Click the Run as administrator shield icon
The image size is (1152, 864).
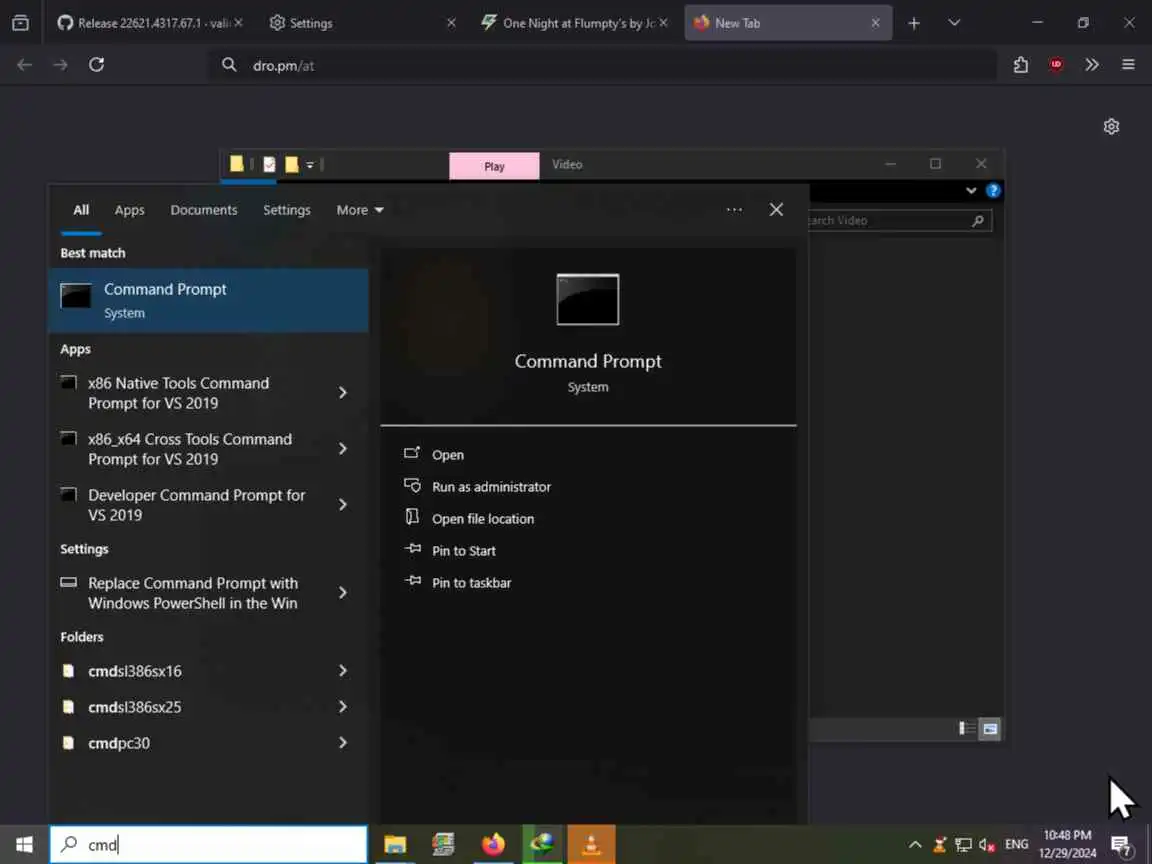click(x=412, y=486)
